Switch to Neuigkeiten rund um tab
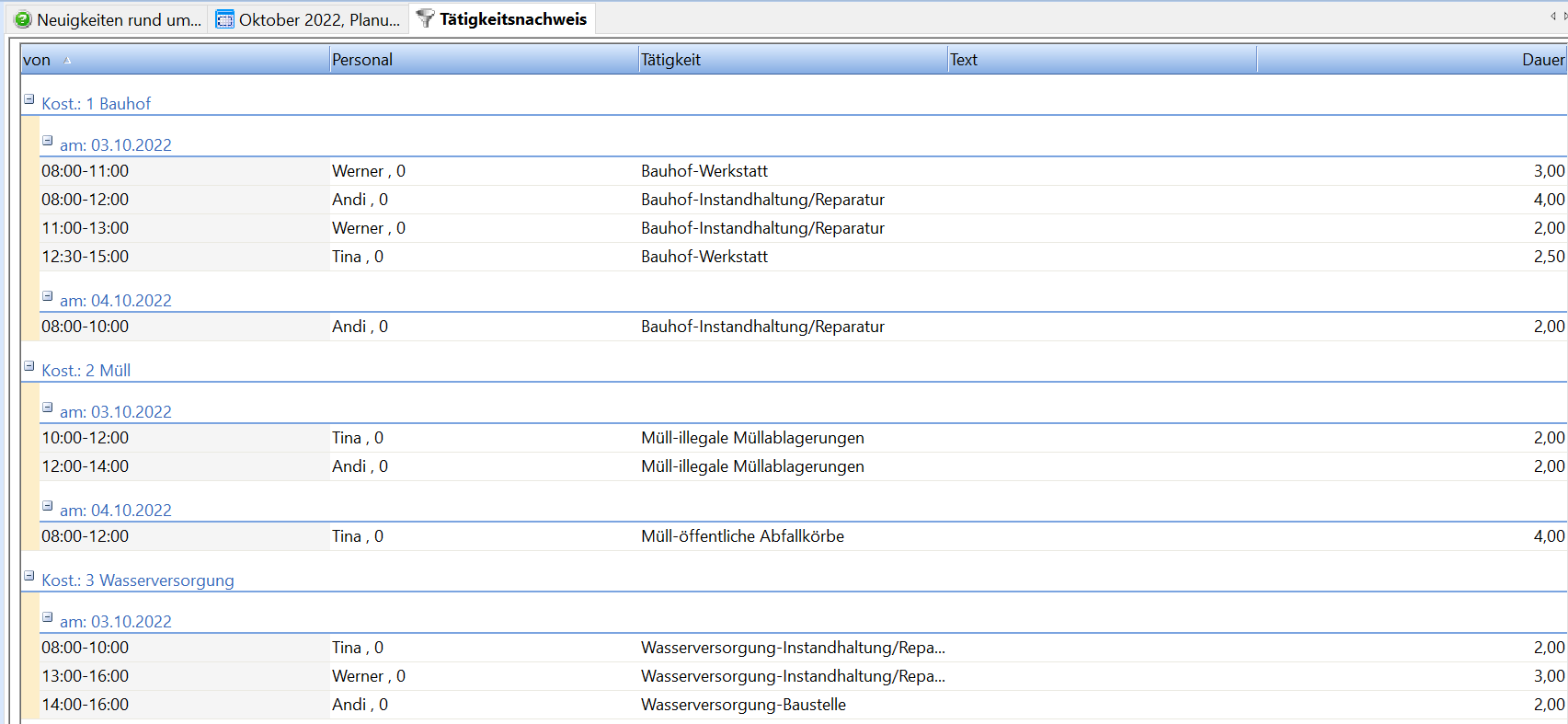Viewport: 1568px width, 724px height. [118, 19]
